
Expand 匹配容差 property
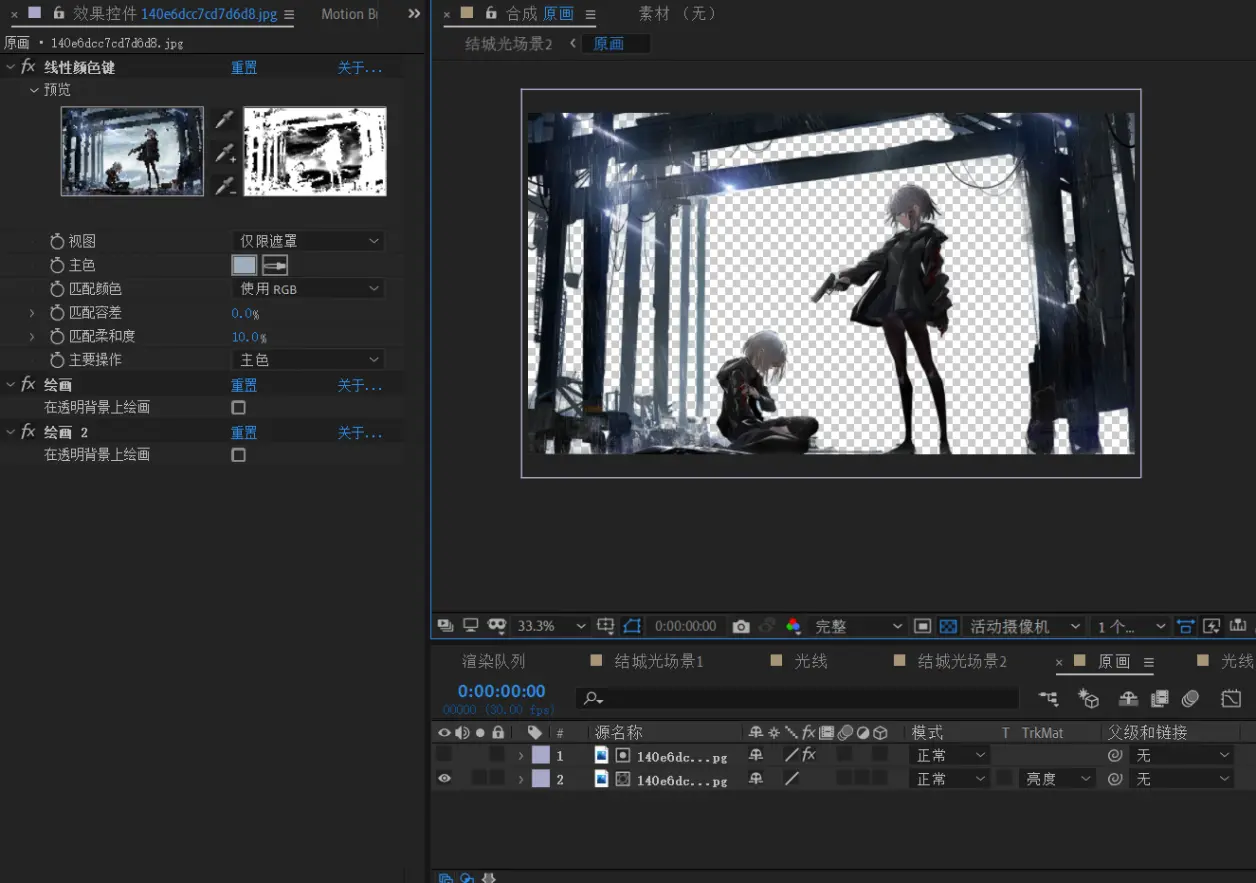pyautogui.click(x=33, y=313)
